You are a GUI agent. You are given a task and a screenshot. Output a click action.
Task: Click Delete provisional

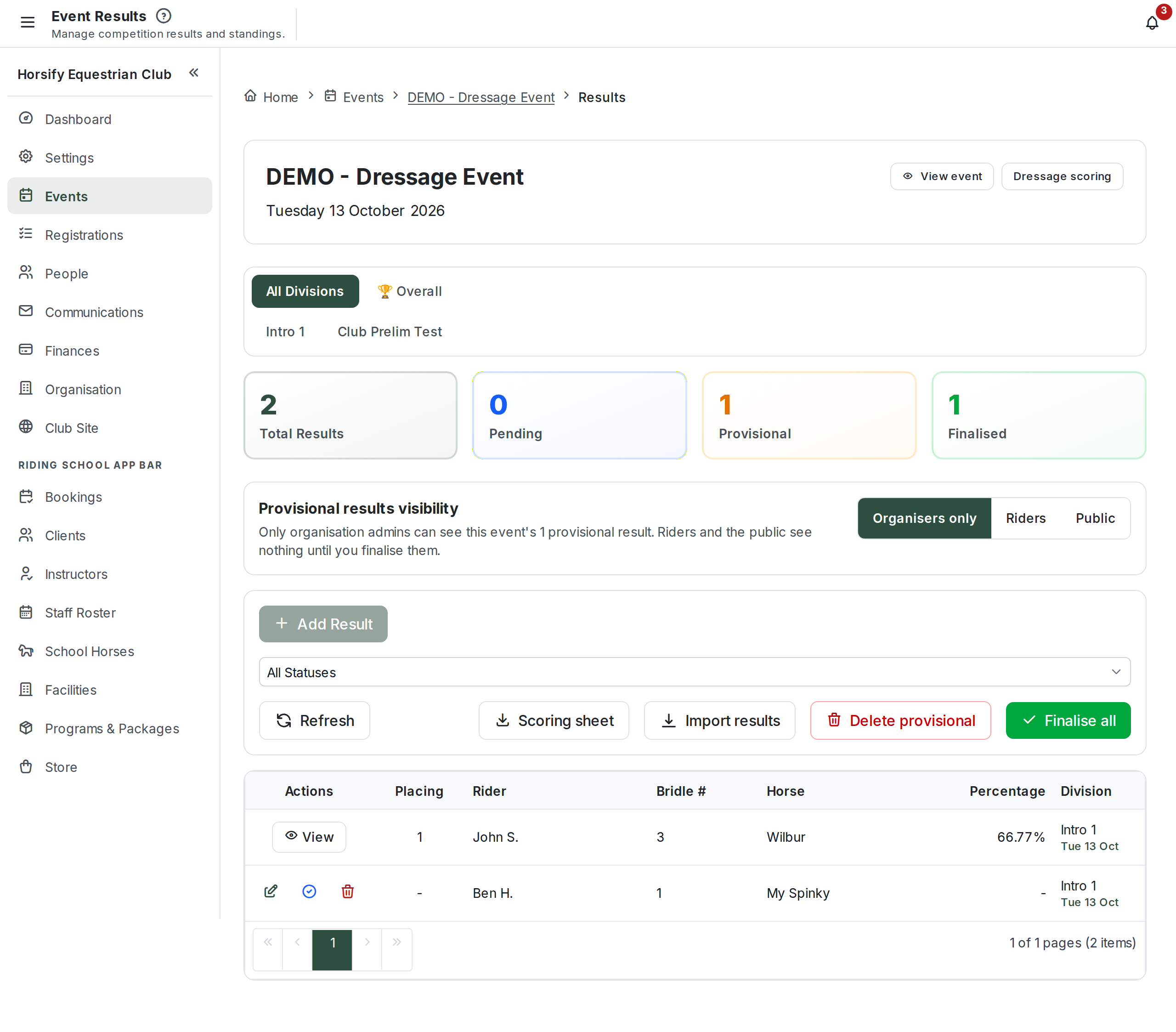click(x=900, y=720)
